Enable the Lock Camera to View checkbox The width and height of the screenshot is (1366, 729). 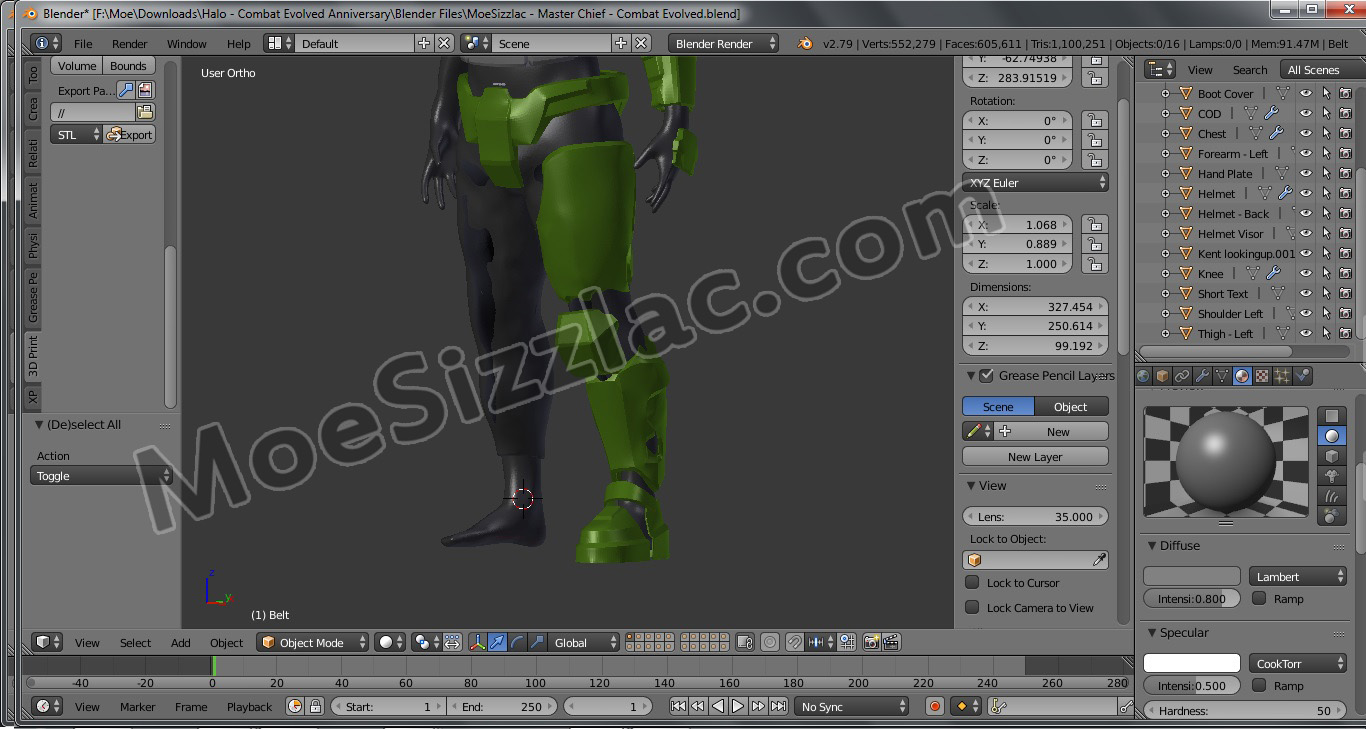[x=972, y=607]
